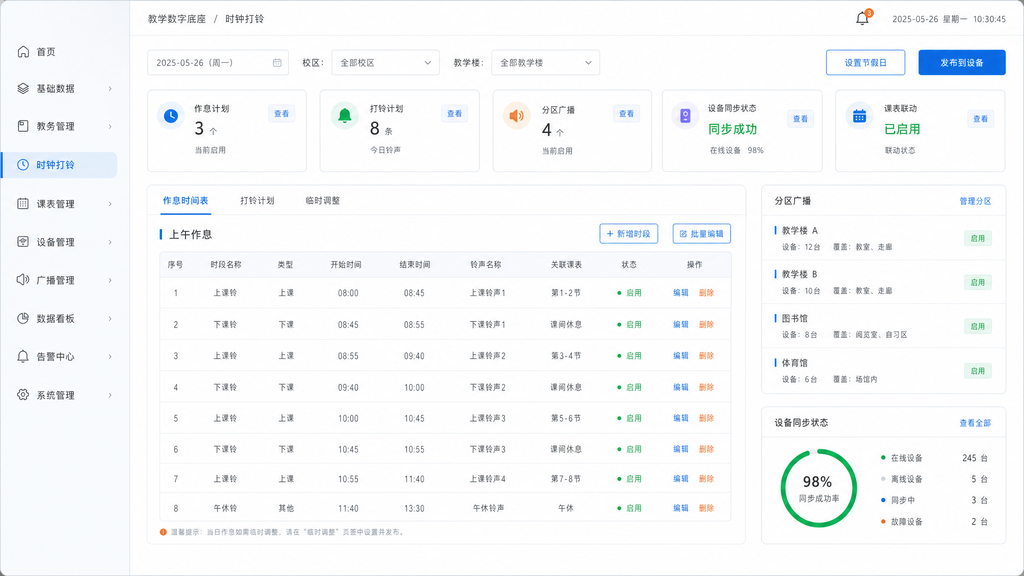Click the 新增时段 button
Viewport: 1024px width, 576px height.
(628, 233)
